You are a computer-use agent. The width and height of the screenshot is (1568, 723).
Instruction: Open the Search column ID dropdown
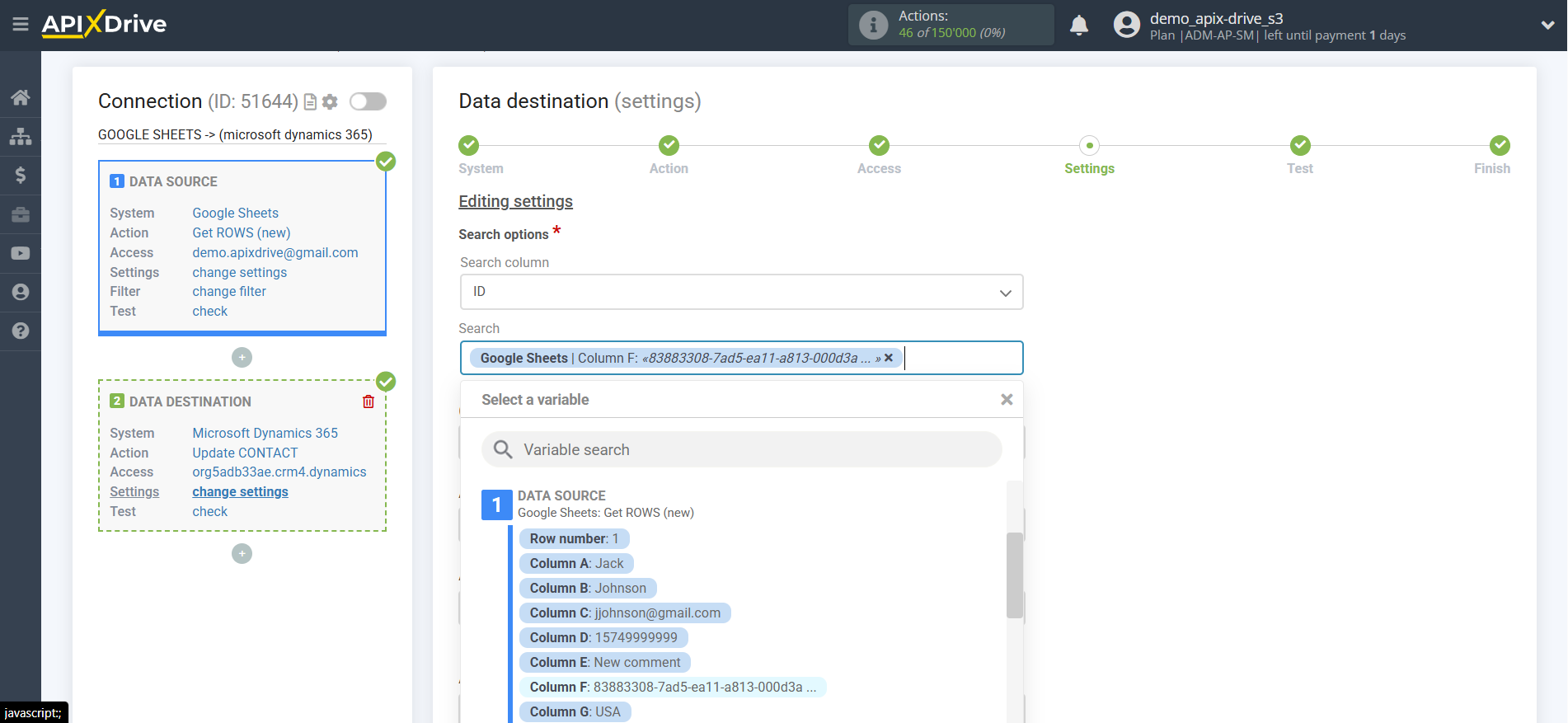741,292
